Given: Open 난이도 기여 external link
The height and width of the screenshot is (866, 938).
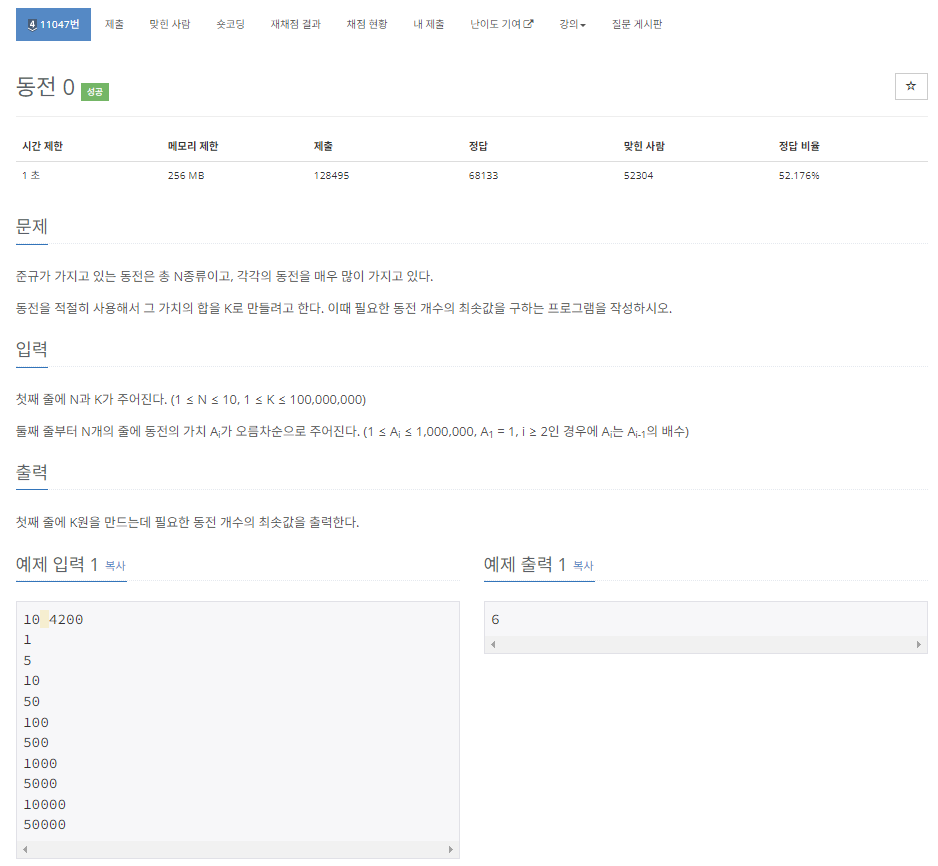Looking at the screenshot, I should (x=501, y=25).
